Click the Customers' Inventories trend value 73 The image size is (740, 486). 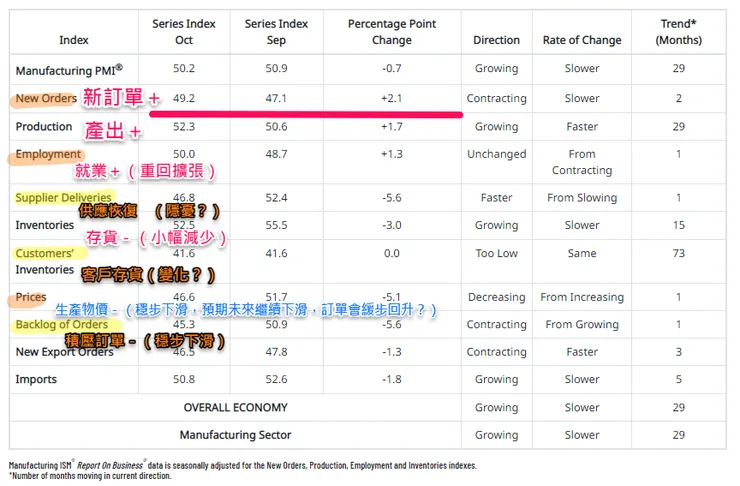[x=679, y=254]
